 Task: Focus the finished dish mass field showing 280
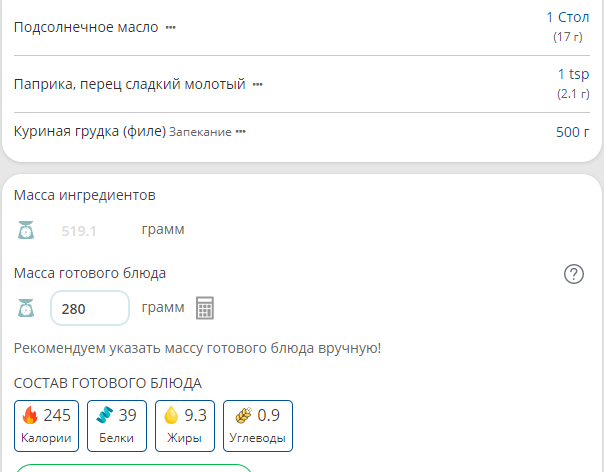(90, 309)
